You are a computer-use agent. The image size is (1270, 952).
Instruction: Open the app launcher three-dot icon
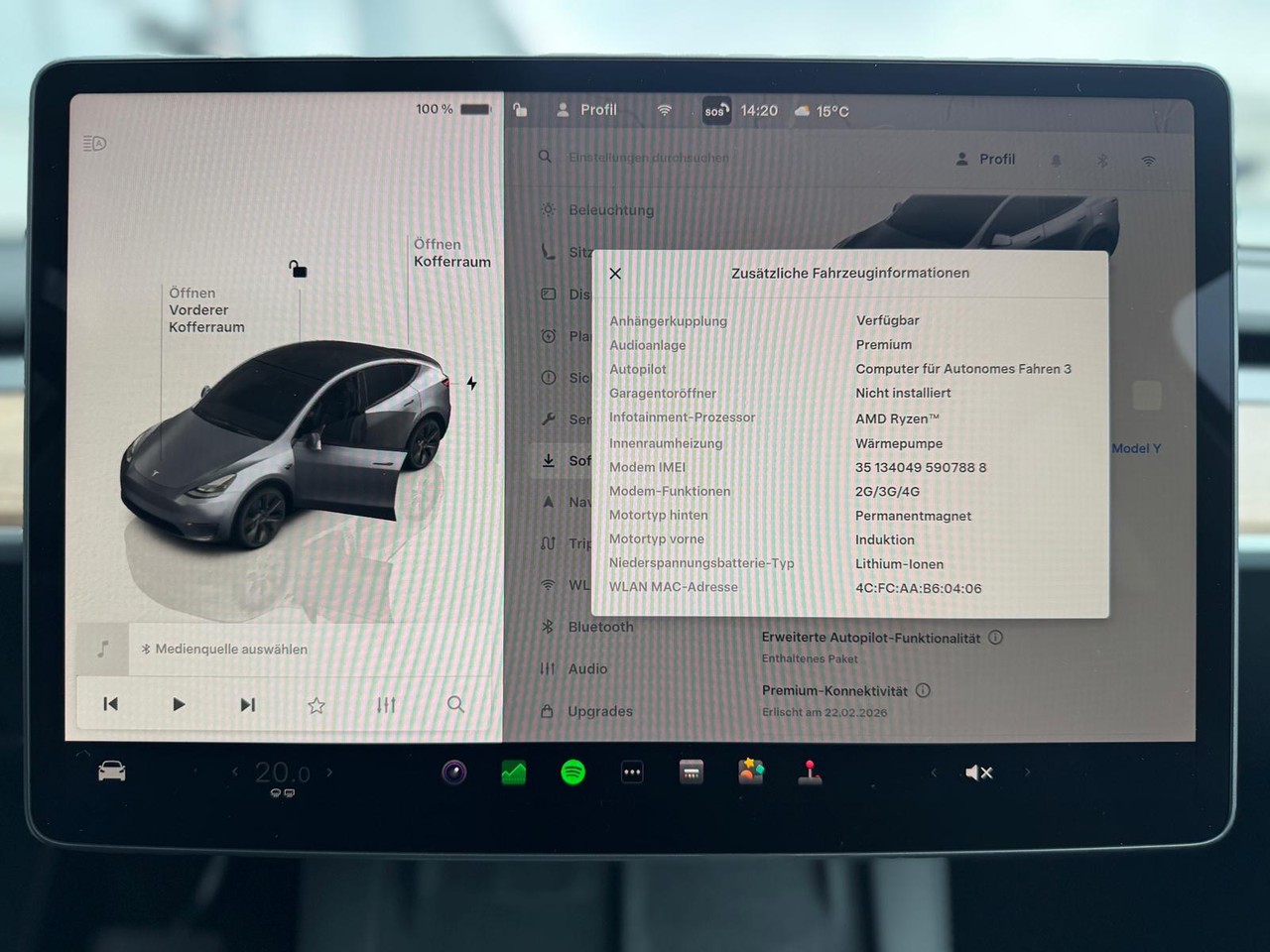pos(632,771)
